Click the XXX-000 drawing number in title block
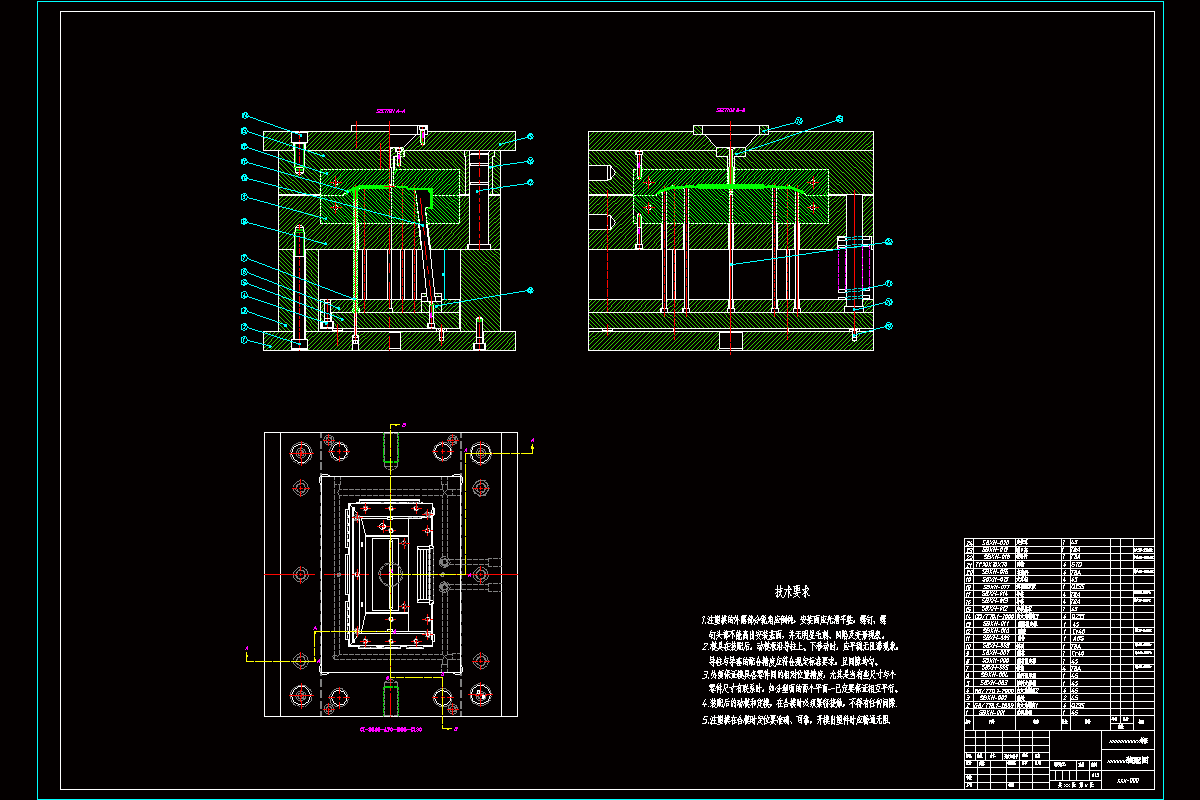The height and width of the screenshot is (800, 1200). click(1128, 779)
